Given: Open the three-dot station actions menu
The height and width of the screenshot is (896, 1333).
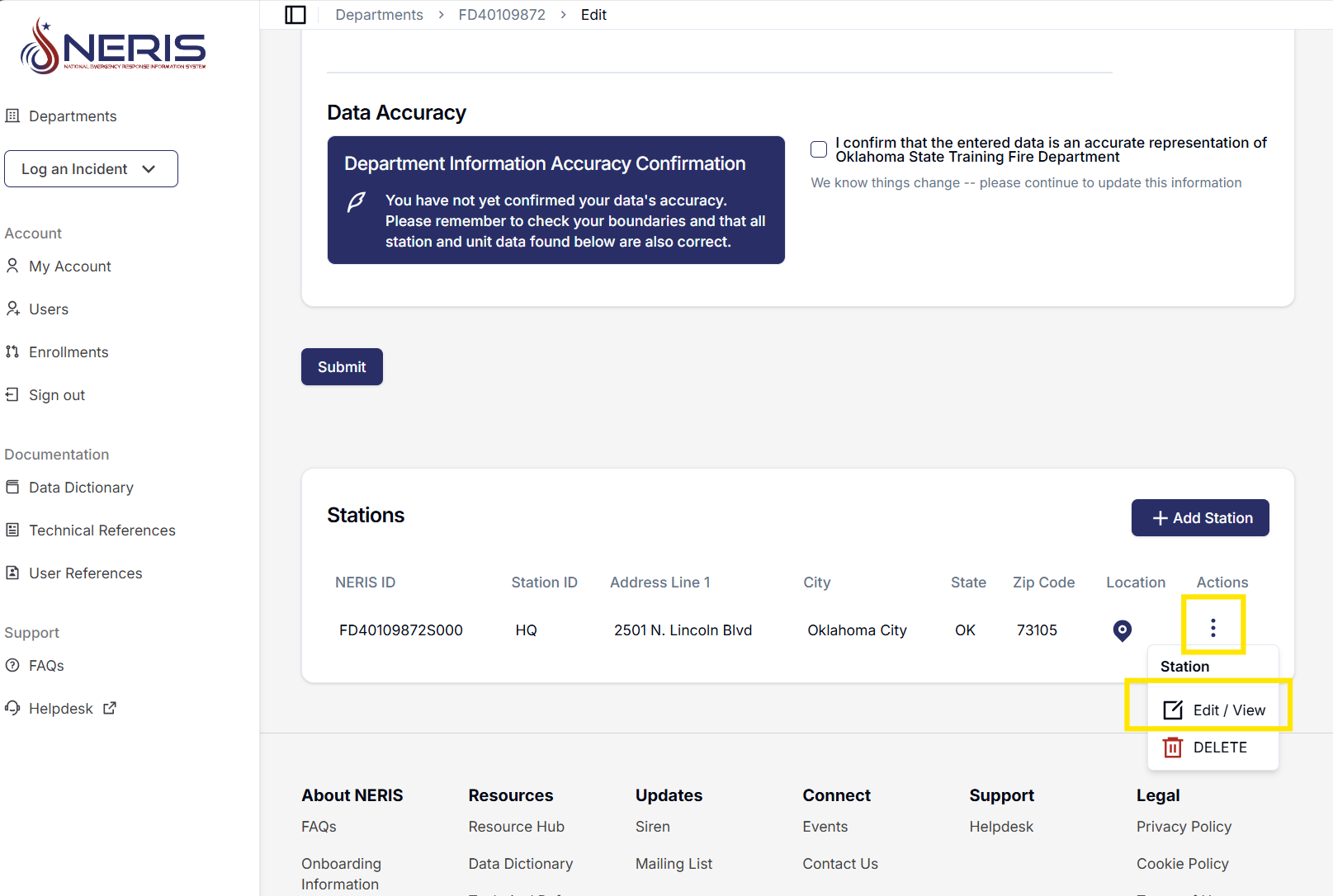Looking at the screenshot, I should (x=1212, y=628).
